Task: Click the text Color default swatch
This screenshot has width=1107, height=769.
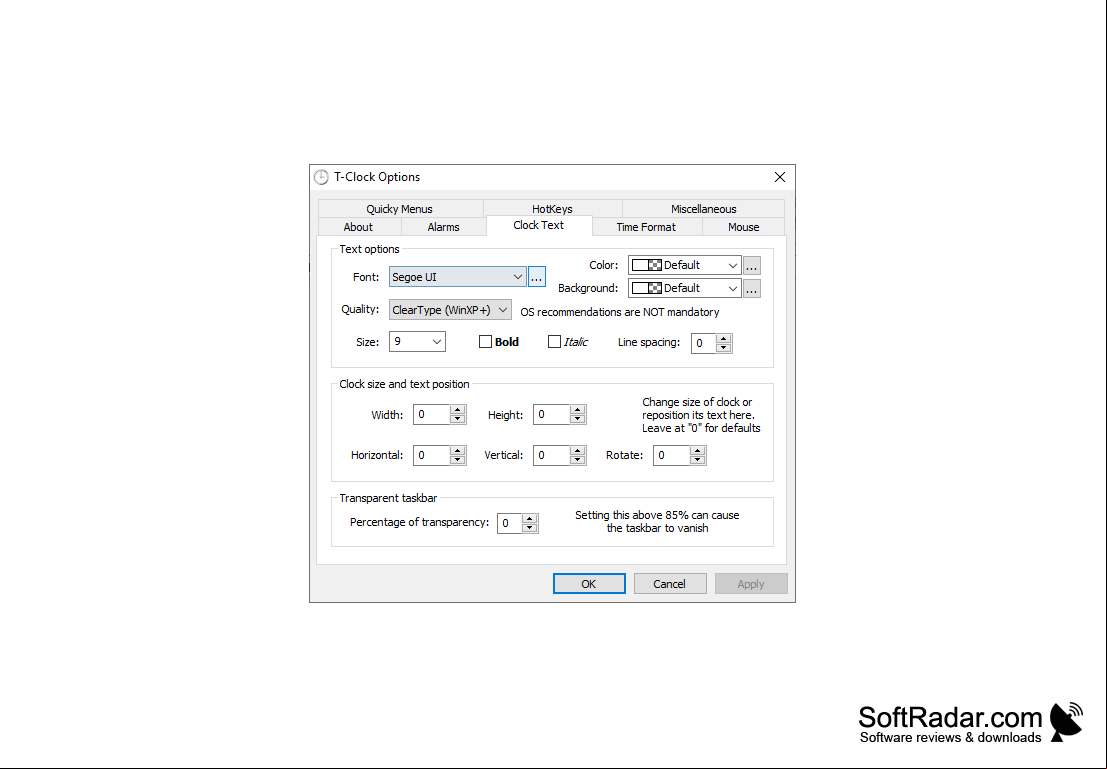Action: point(647,266)
